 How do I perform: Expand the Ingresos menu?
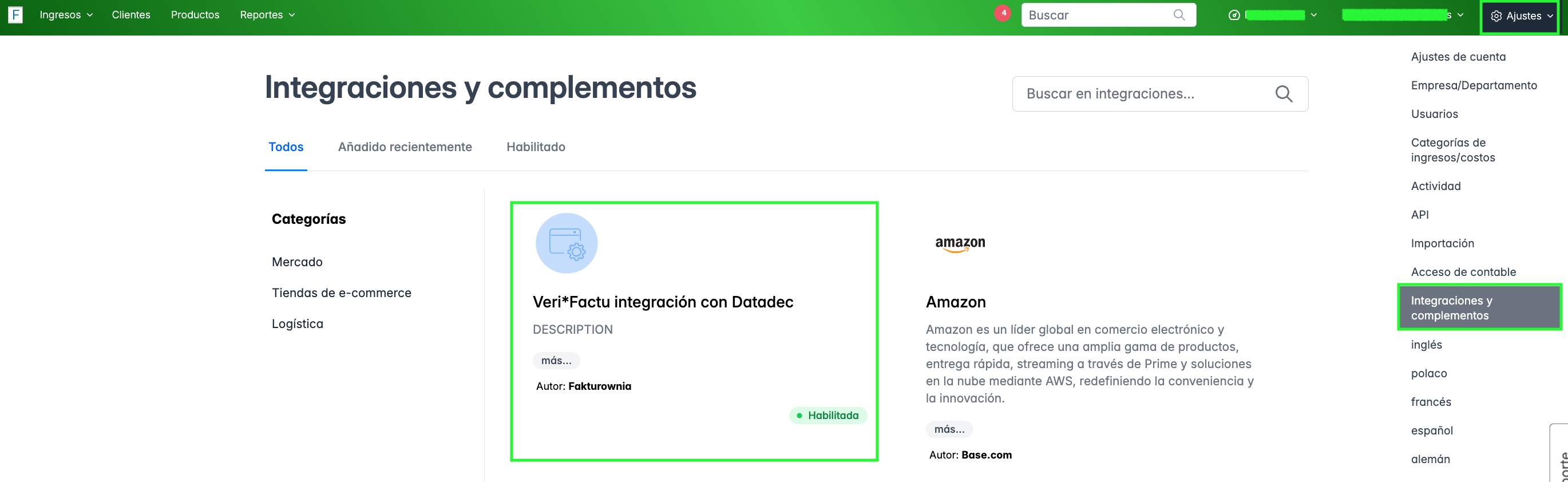pos(66,15)
